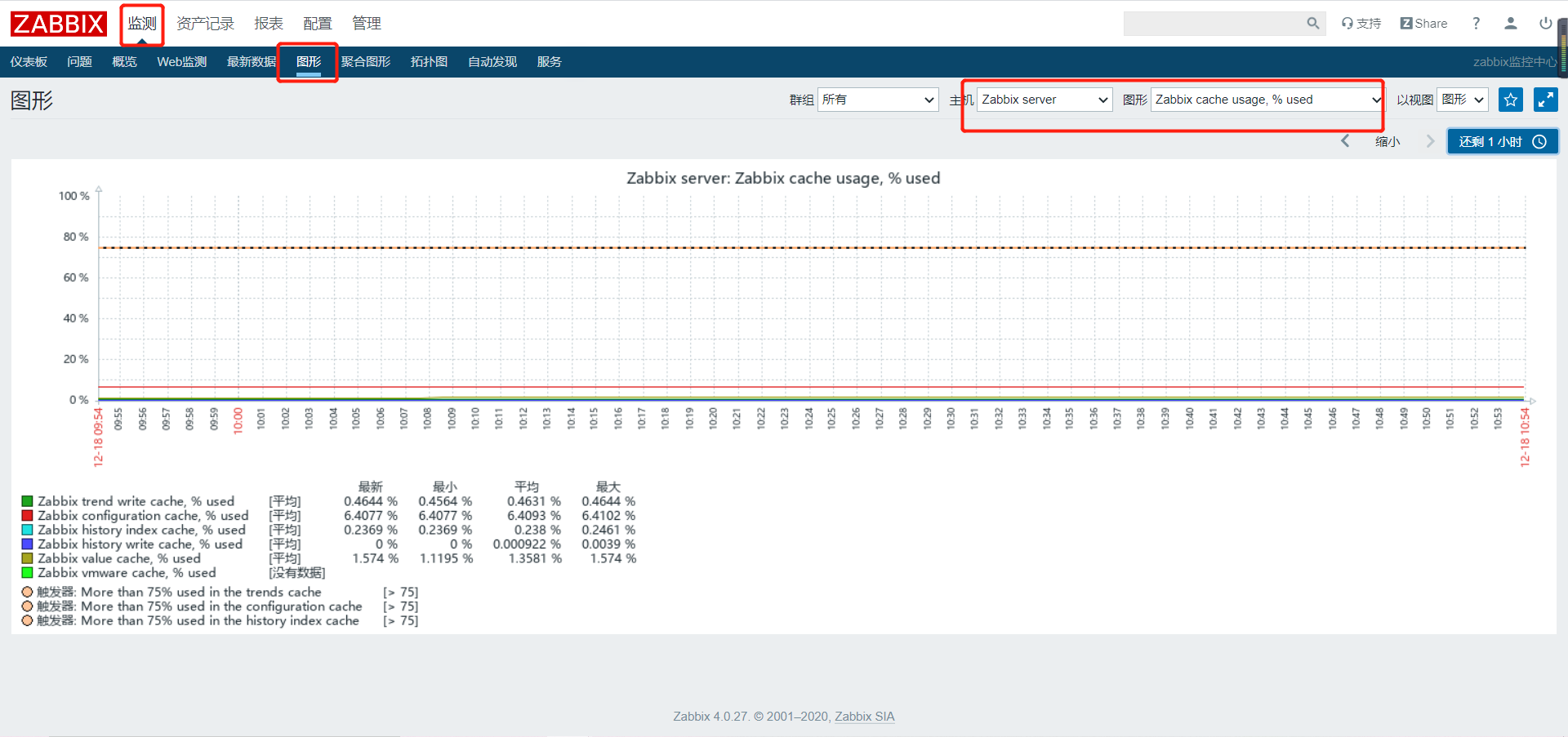Expand the Zabbix cache usage graph dropdown

pyautogui.click(x=1267, y=100)
